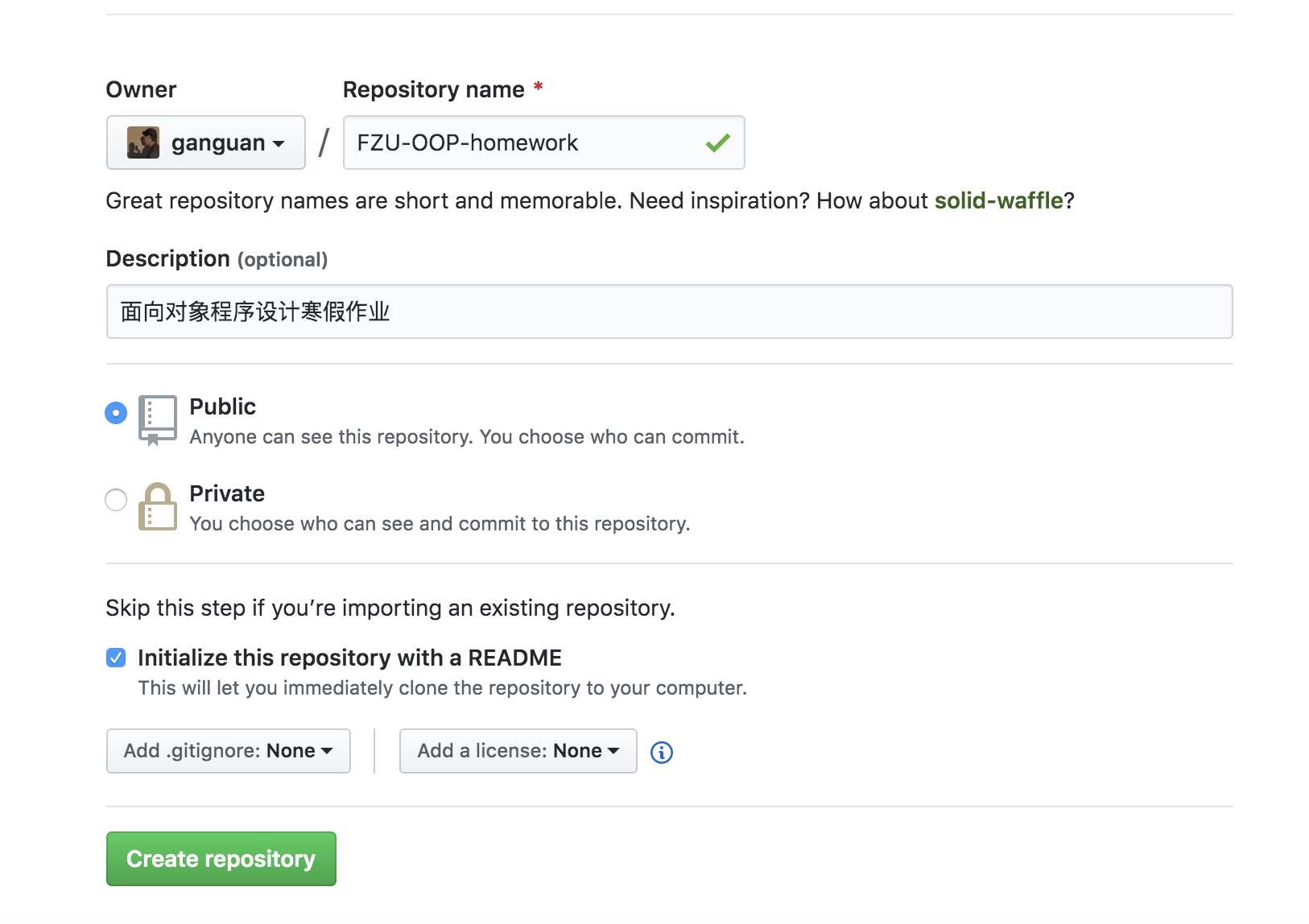Expand the Add .gitignore dropdown

[229, 751]
